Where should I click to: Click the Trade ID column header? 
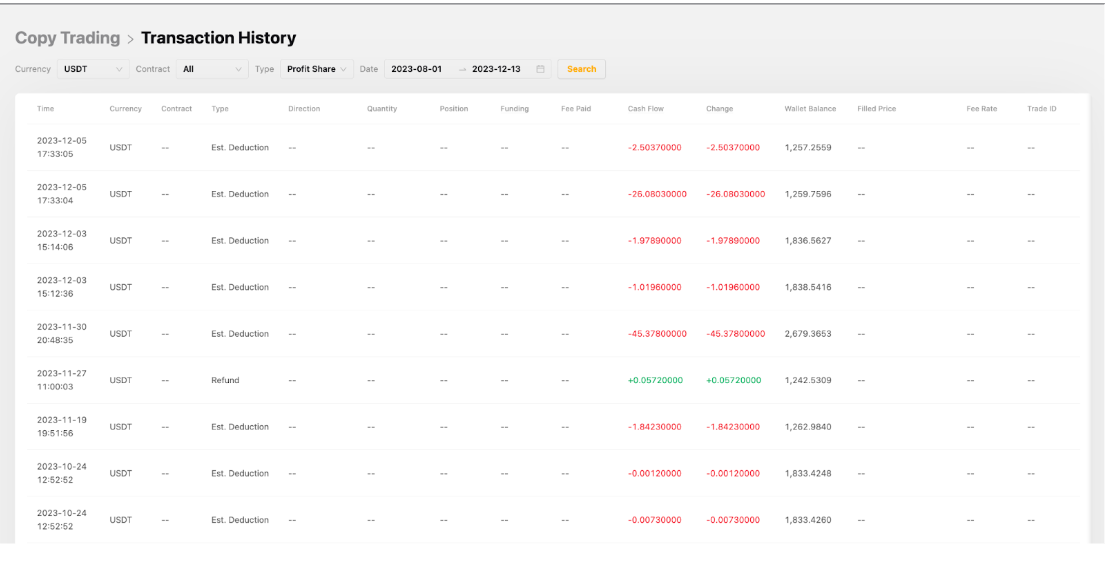point(1041,108)
